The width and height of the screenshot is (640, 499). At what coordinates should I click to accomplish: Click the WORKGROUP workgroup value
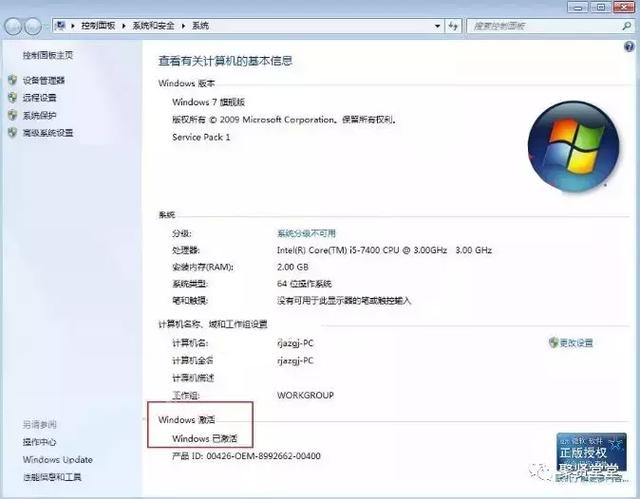point(305,395)
